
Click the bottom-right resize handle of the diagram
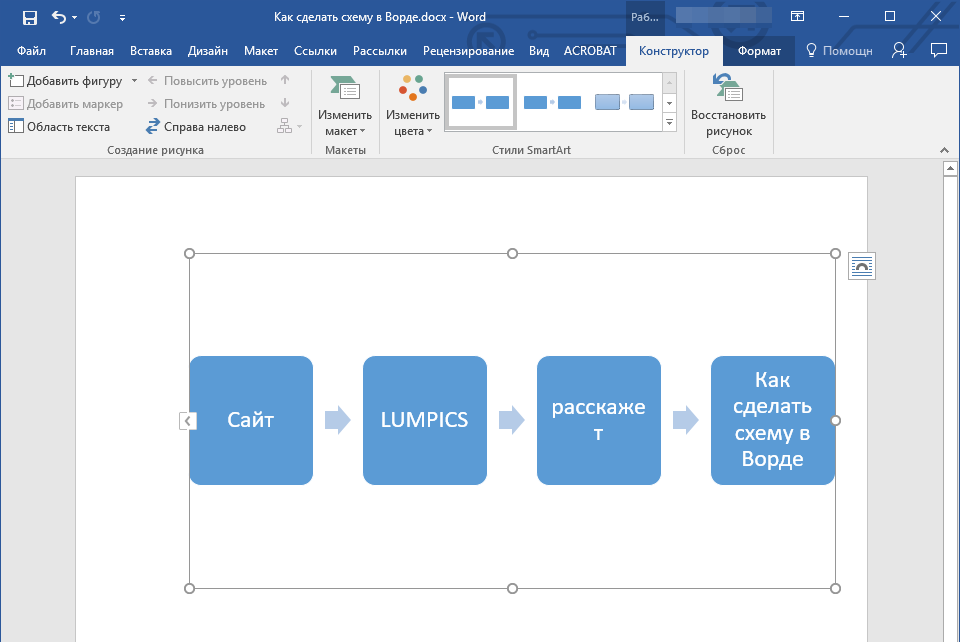(x=835, y=588)
